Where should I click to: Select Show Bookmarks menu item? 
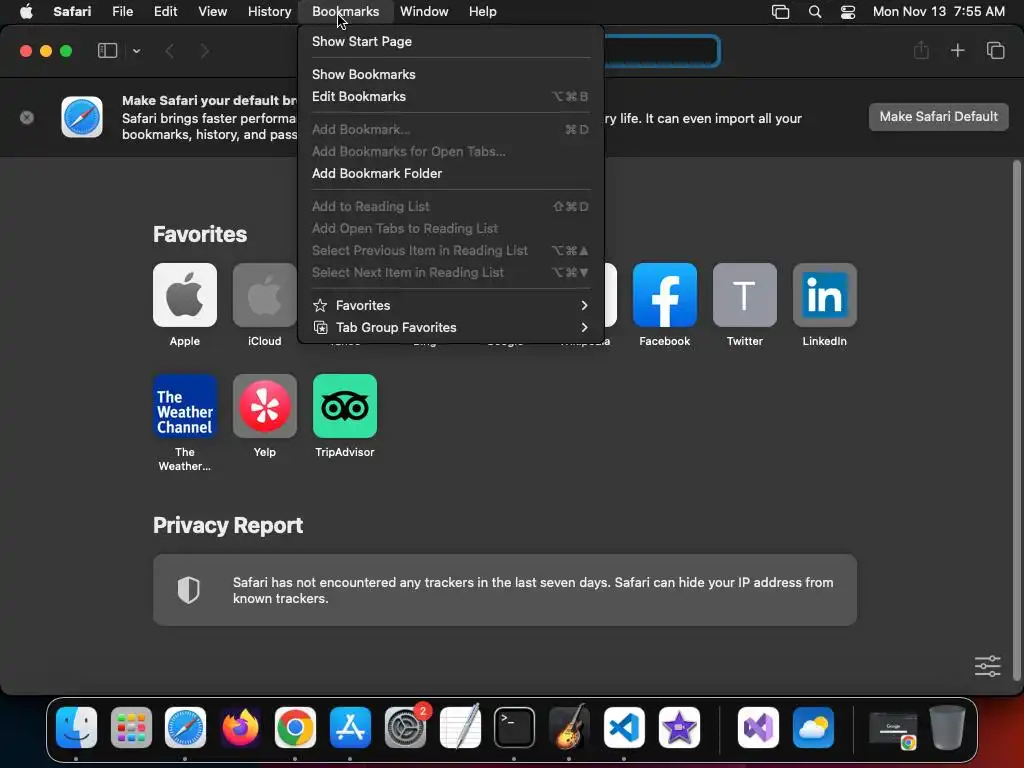(451, 74)
